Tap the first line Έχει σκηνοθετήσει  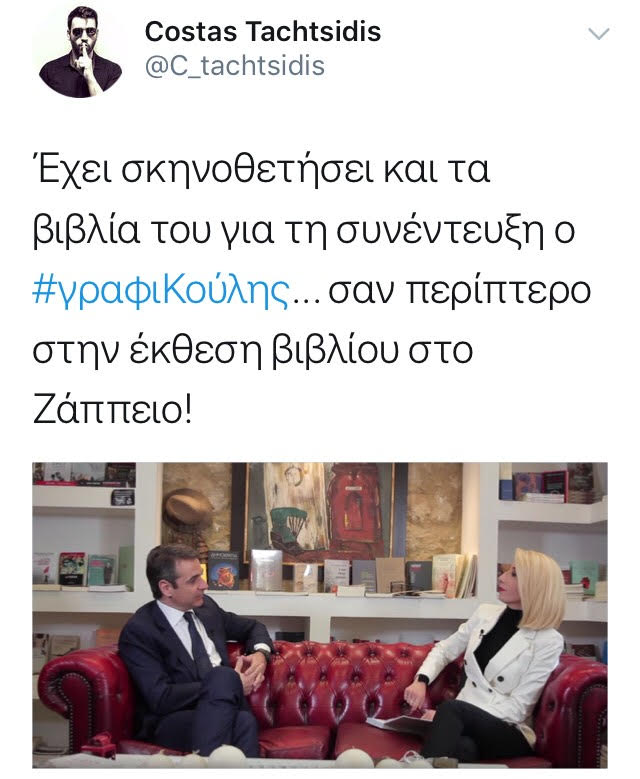pos(187,171)
